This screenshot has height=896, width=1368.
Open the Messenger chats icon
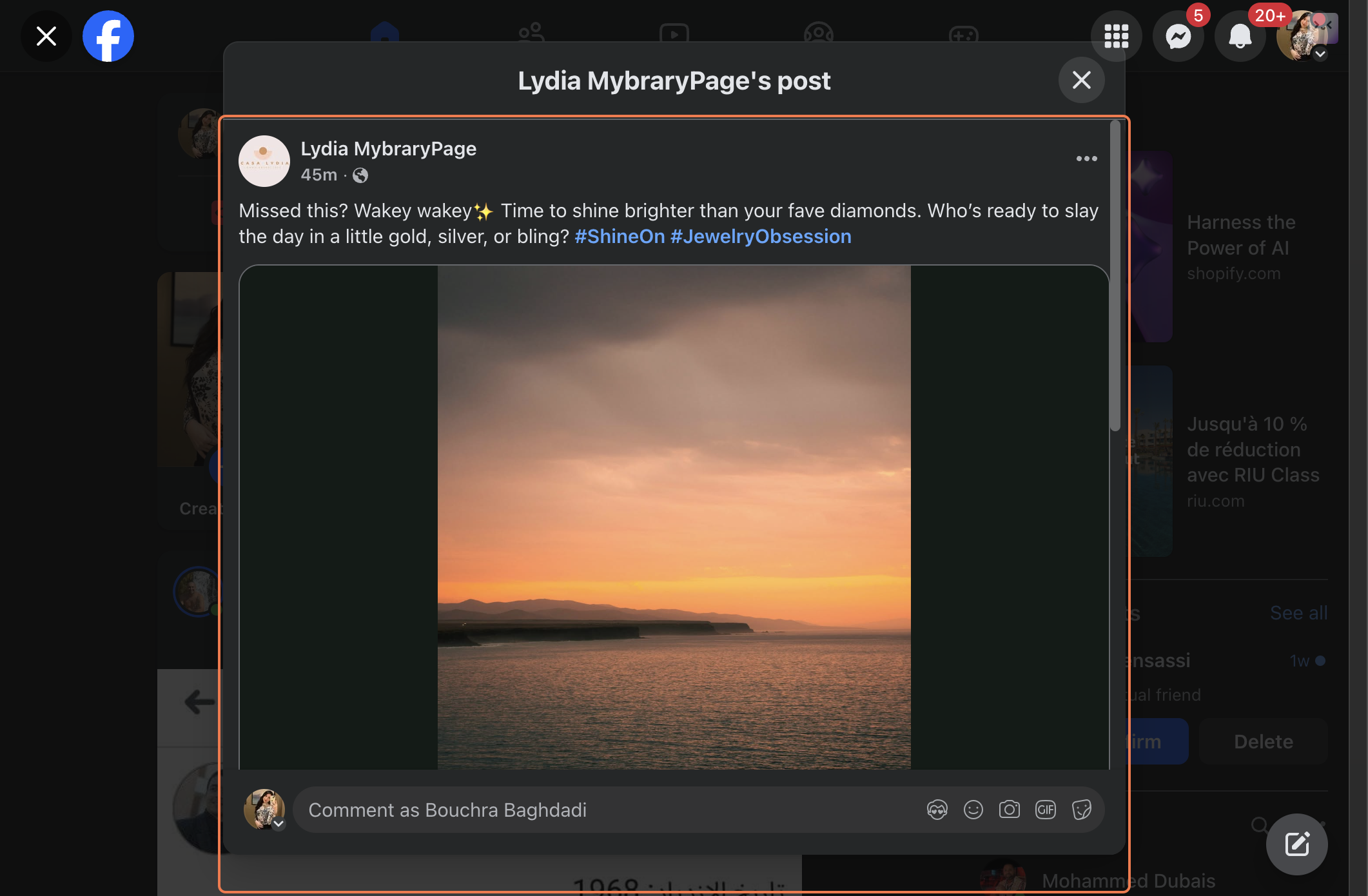[x=1178, y=37]
